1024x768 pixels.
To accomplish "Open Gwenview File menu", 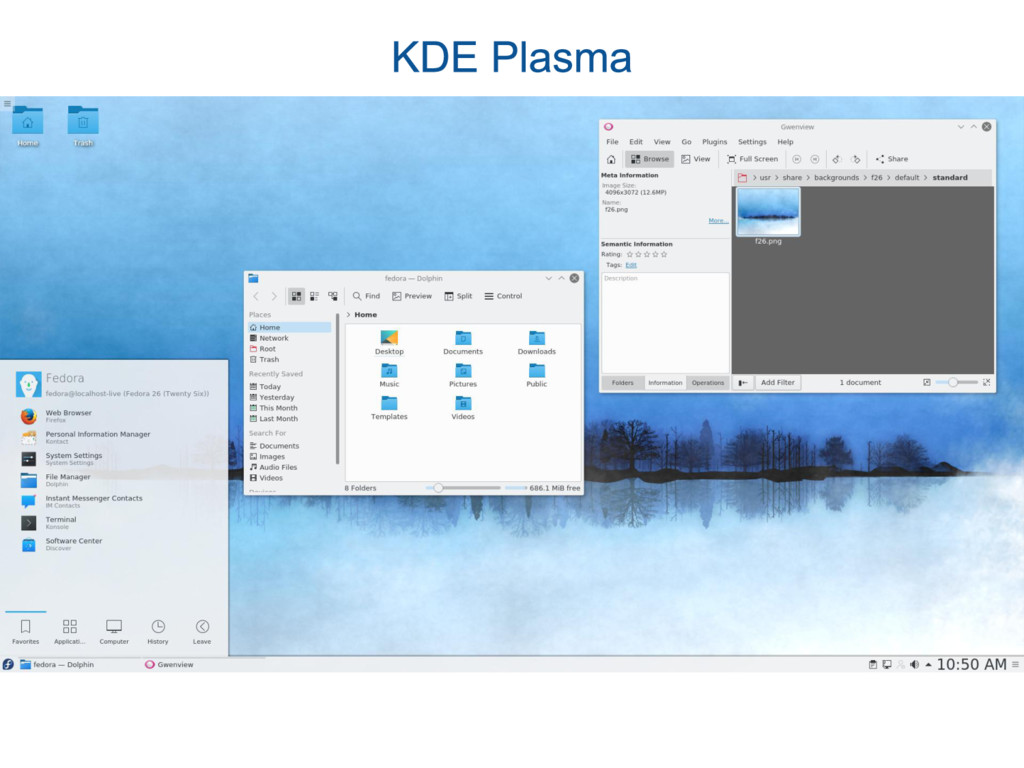I will (x=612, y=142).
